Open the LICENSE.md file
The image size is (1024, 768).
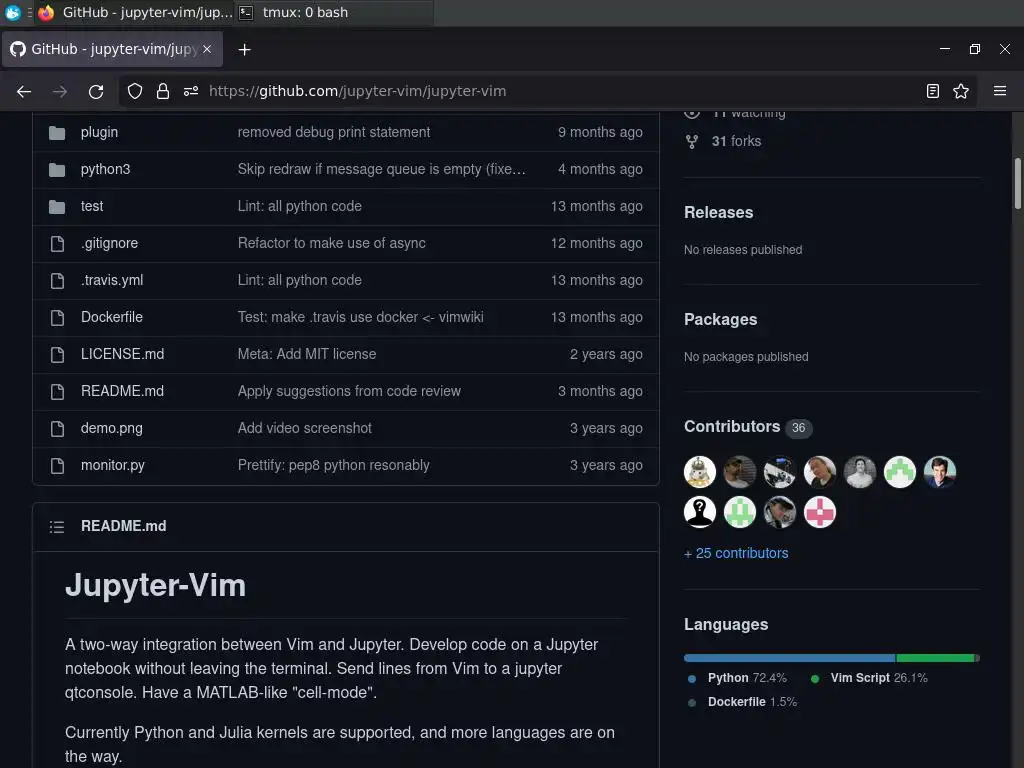[x=122, y=354]
